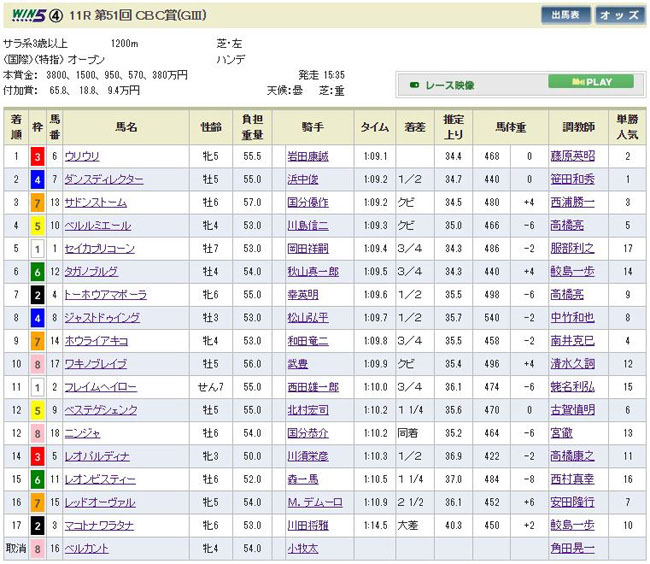Click the レース映像 camera icon
Viewport: 650px width, 564px height.
[414, 86]
